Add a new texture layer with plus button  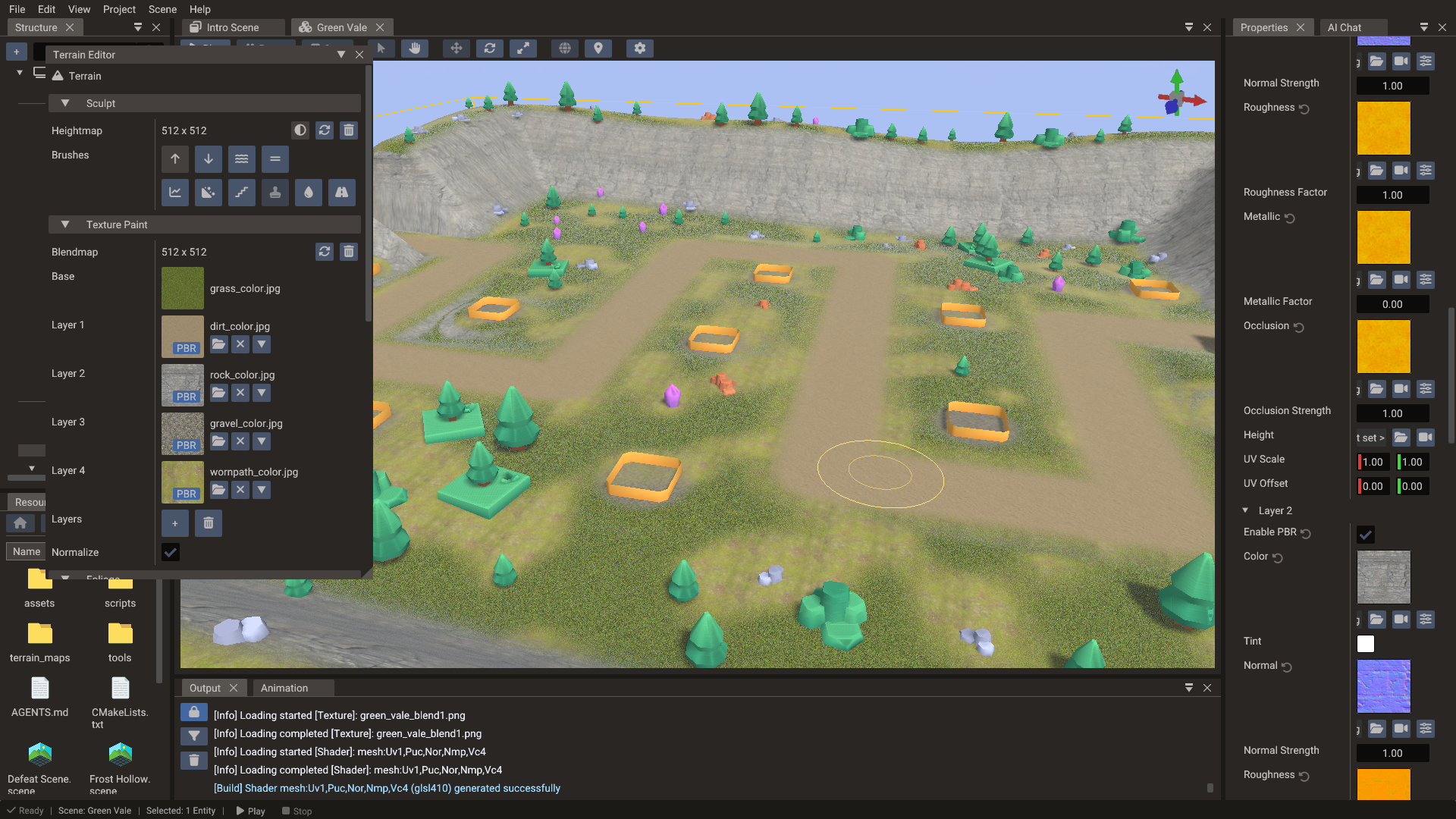click(x=175, y=523)
